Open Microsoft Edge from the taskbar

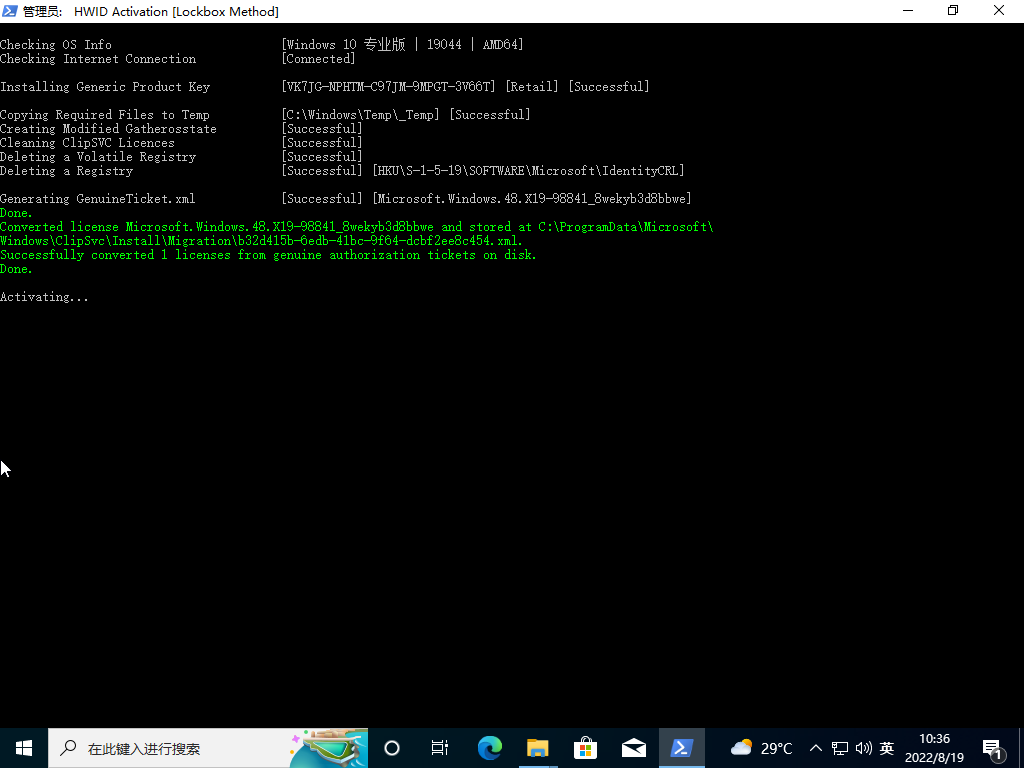point(489,747)
